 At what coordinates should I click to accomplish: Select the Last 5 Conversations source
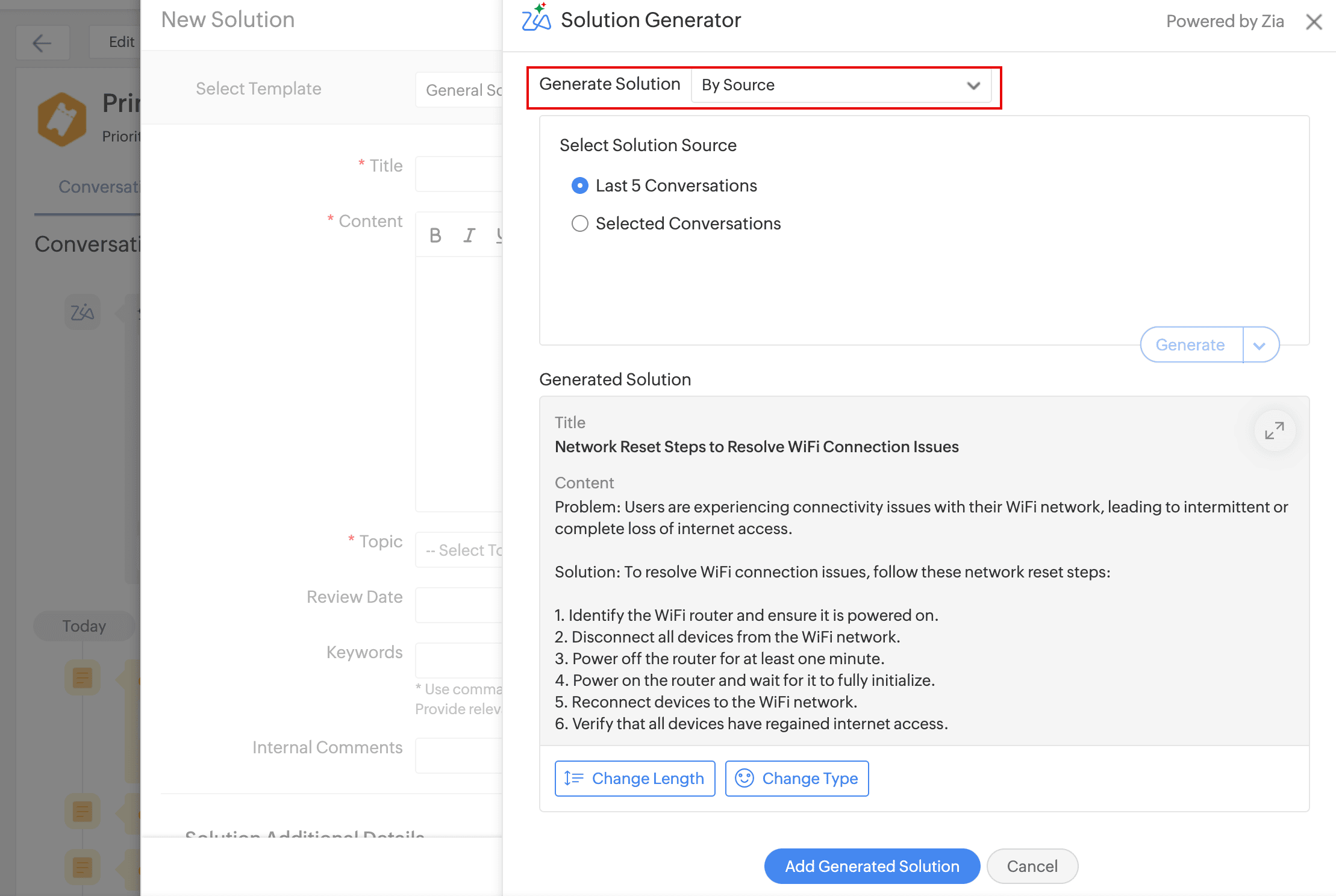[579, 185]
